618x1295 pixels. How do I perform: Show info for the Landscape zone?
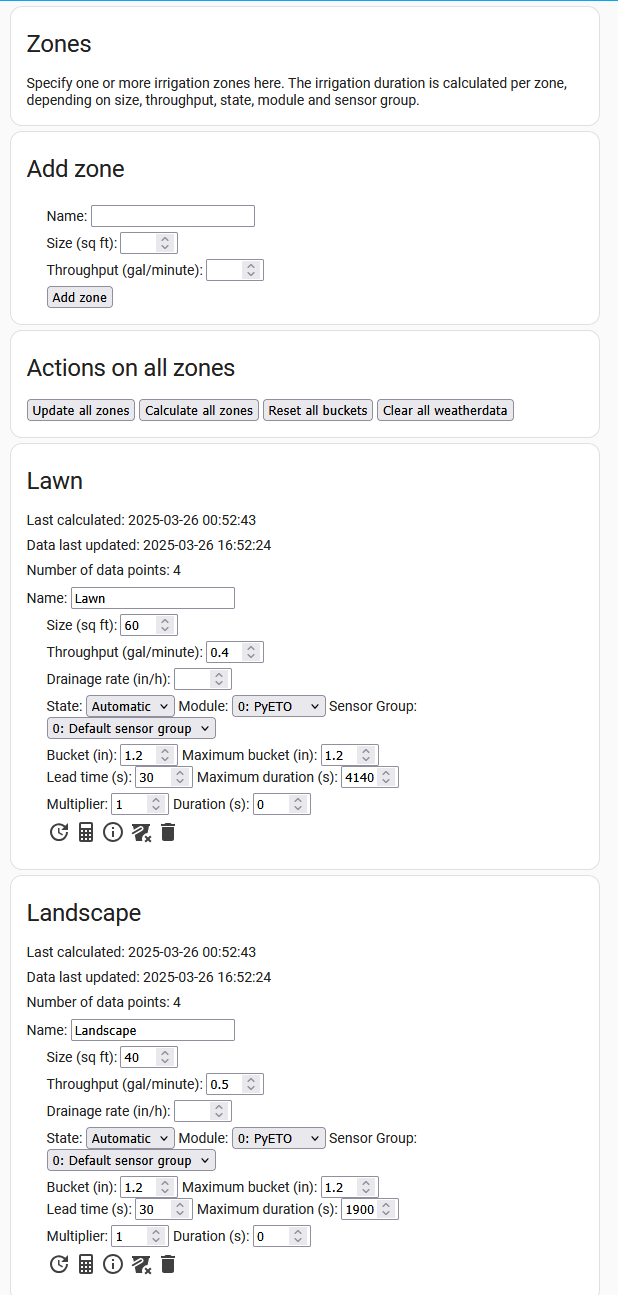coord(113,1264)
